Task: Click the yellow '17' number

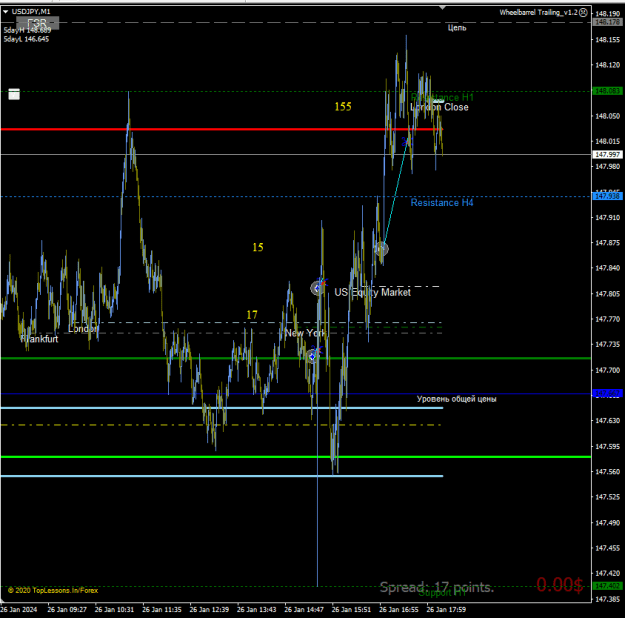Action: point(252,315)
